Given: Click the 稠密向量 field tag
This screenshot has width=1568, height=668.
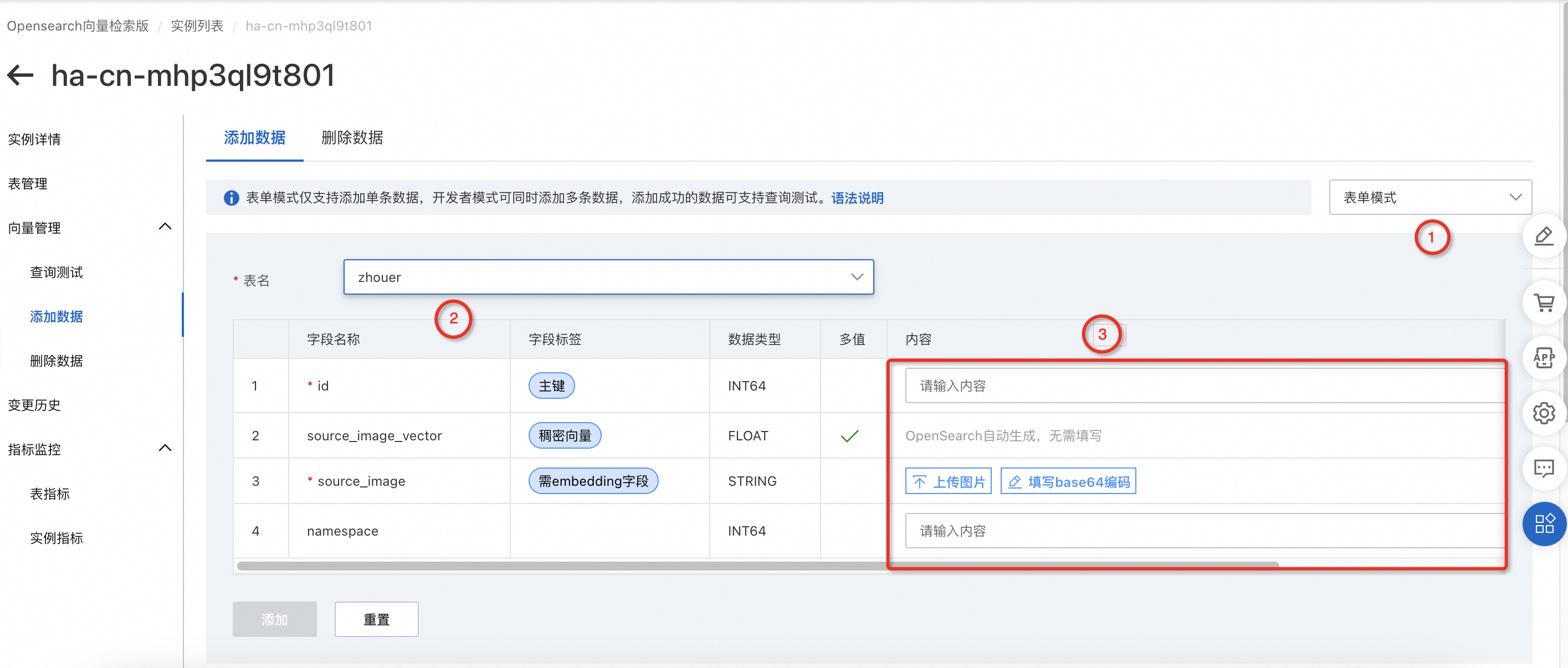Looking at the screenshot, I should (564, 435).
